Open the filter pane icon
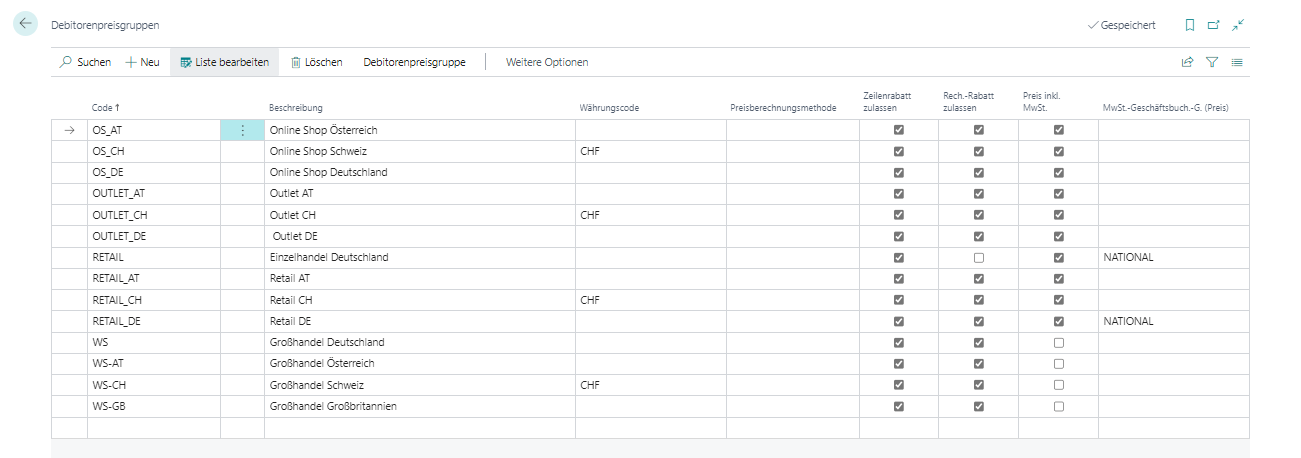Viewport: 1301px width, 458px height. [1212, 62]
